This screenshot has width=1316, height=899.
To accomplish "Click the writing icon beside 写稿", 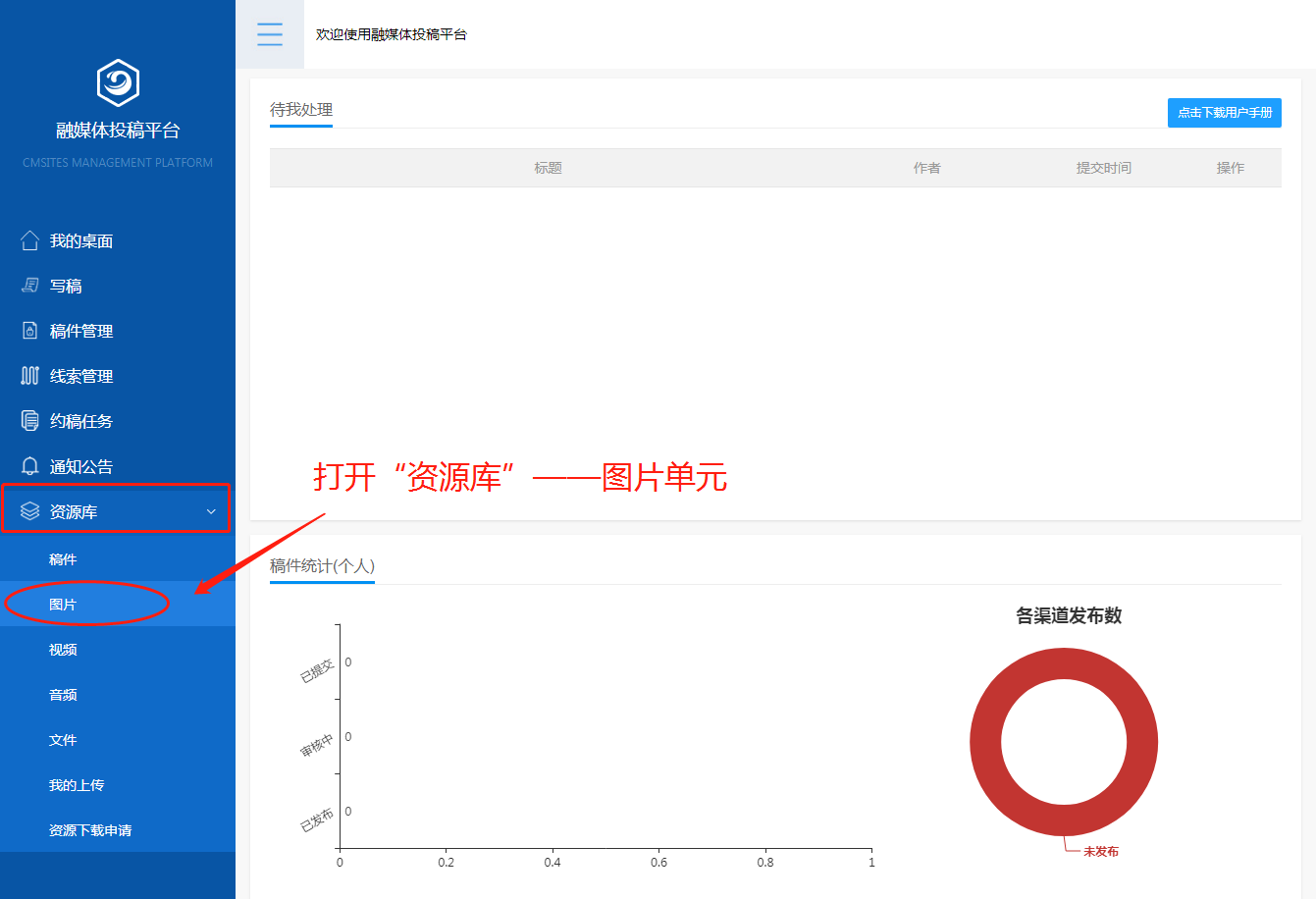I will tap(30, 286).
